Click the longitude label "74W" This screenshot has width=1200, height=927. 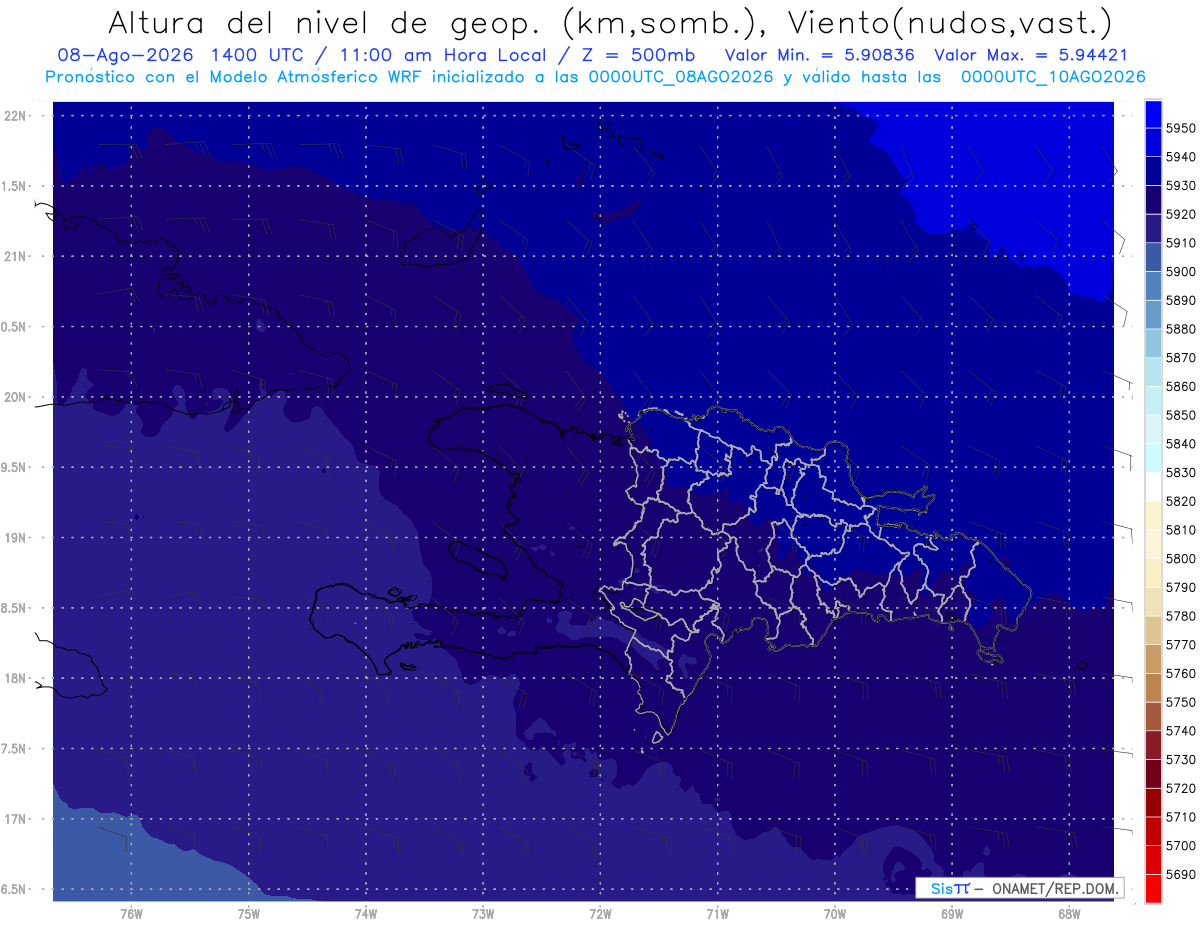click(366, 913)
